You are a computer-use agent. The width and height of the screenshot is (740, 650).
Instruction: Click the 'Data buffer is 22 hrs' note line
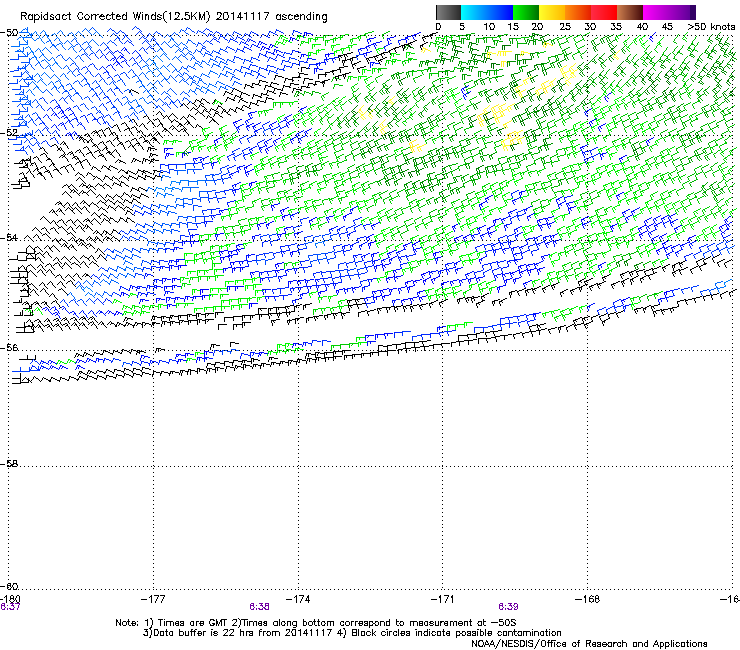(x=352, y=633)
